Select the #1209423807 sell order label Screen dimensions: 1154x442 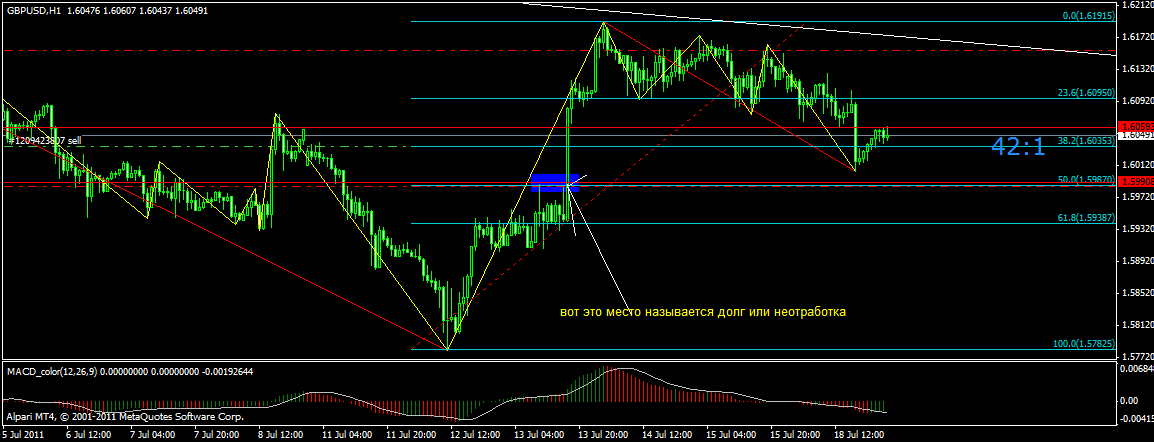point(43,139)
